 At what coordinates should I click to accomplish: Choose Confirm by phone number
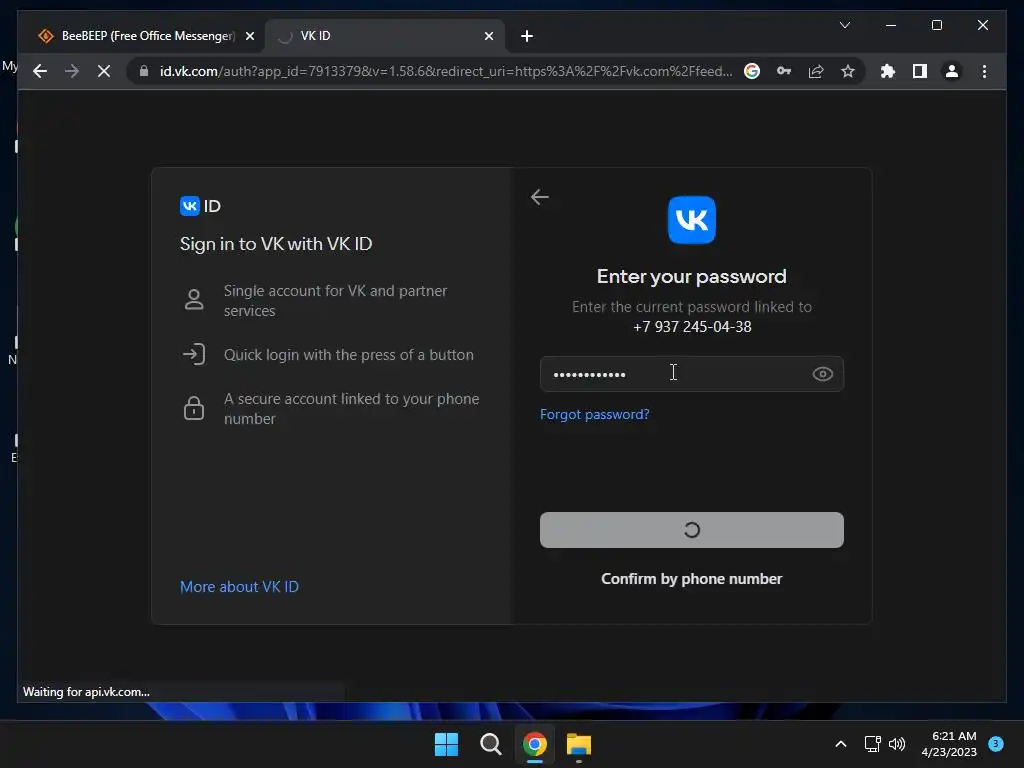click(692, 579)
